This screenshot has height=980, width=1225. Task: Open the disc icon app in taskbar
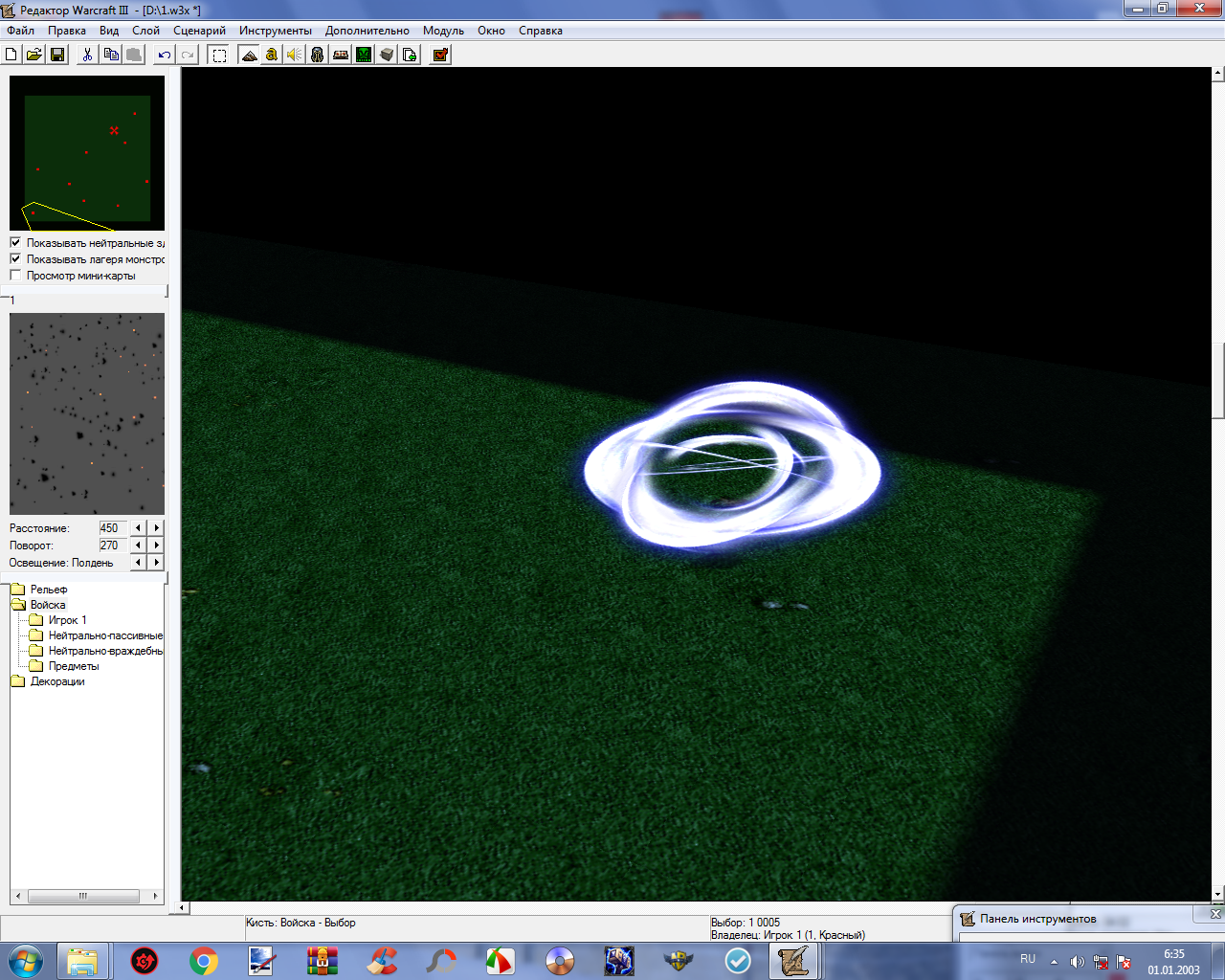559,961
